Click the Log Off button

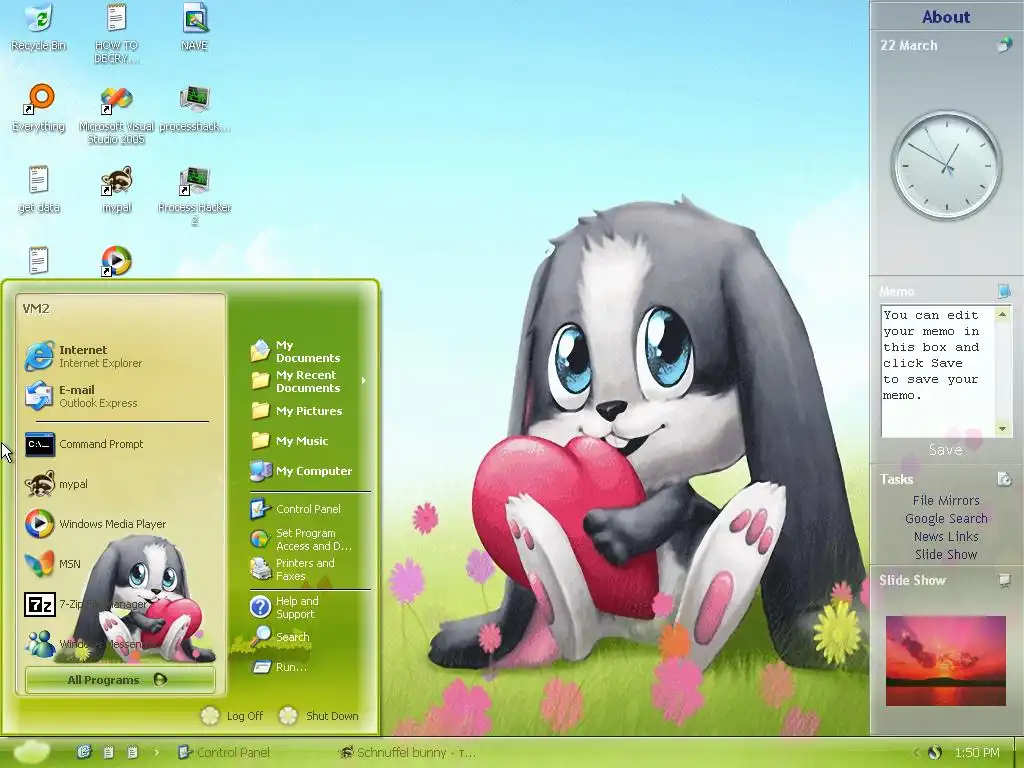[232, 716]
